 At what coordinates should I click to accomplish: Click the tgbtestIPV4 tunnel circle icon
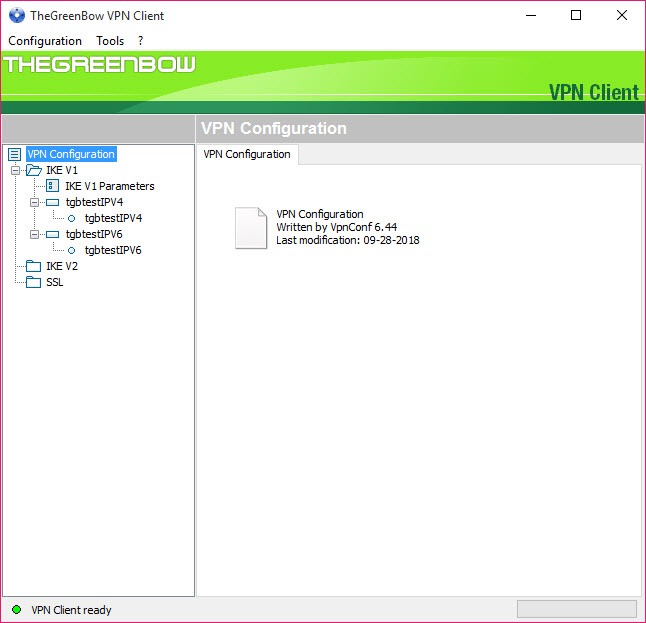click(x=71, y=218)
